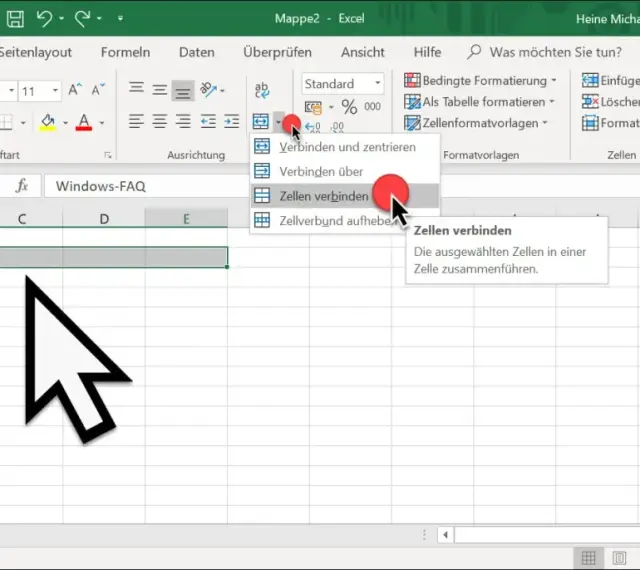This screenshot has width=640, height=570.
Task: Redo the last undone action
Action: [82, 18]
